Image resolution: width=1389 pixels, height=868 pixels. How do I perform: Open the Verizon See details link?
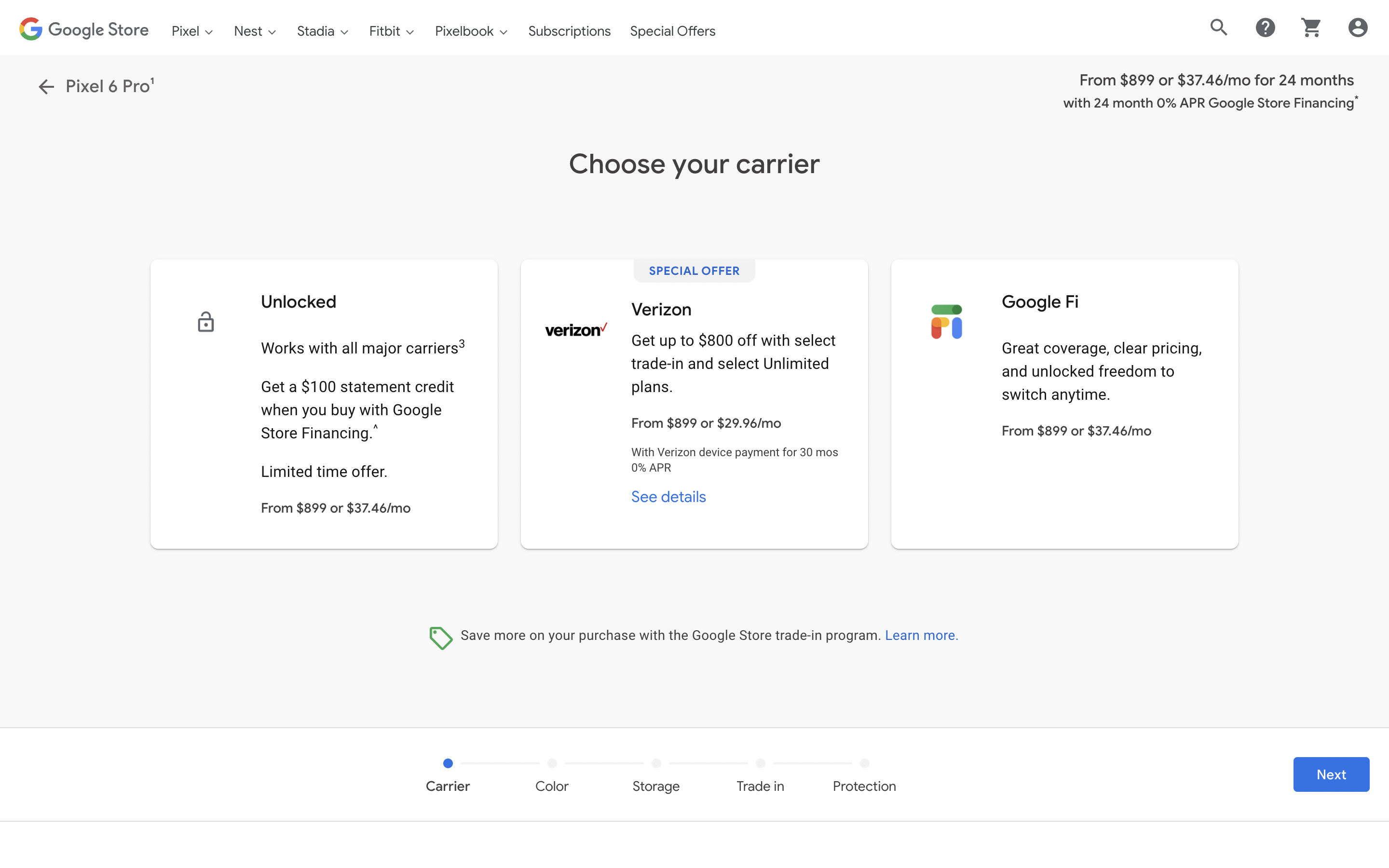pos(668,497)
